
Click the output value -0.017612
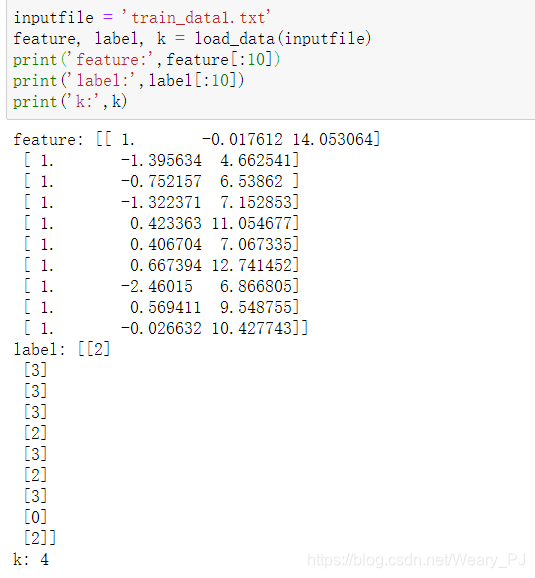click(242, 140)
